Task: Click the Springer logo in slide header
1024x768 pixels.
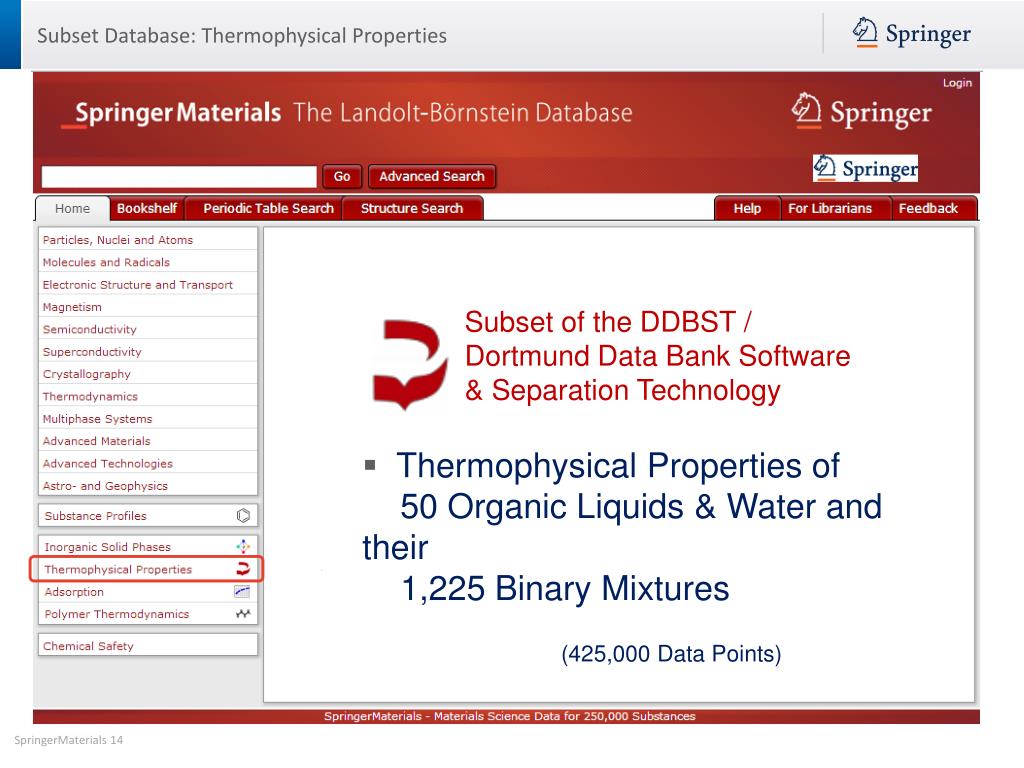Action: (912, 33)
